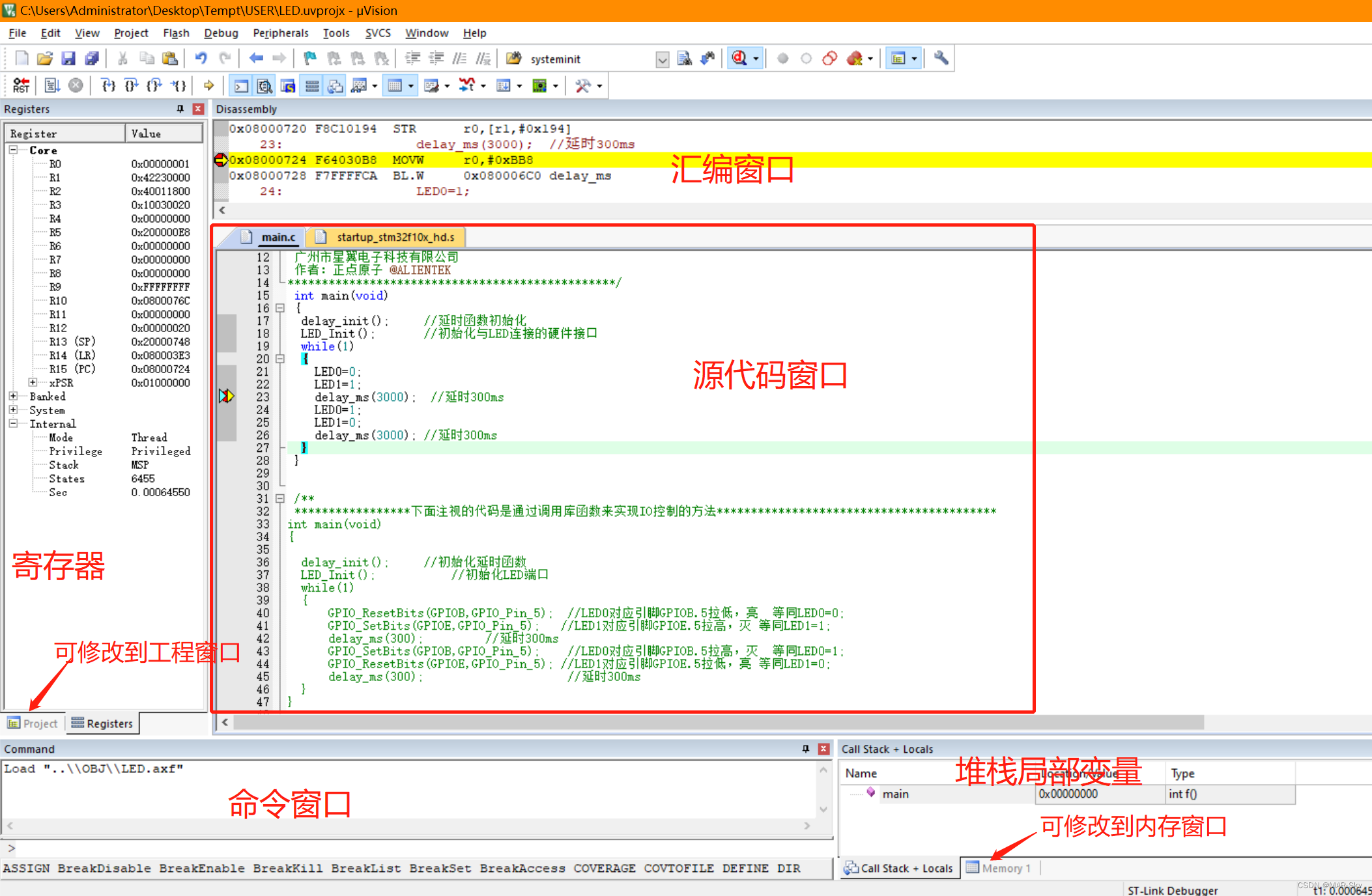Viewport: 1372px width, 896px height.
Task: Toggle the Disassembly Window button
Action: 264,85
